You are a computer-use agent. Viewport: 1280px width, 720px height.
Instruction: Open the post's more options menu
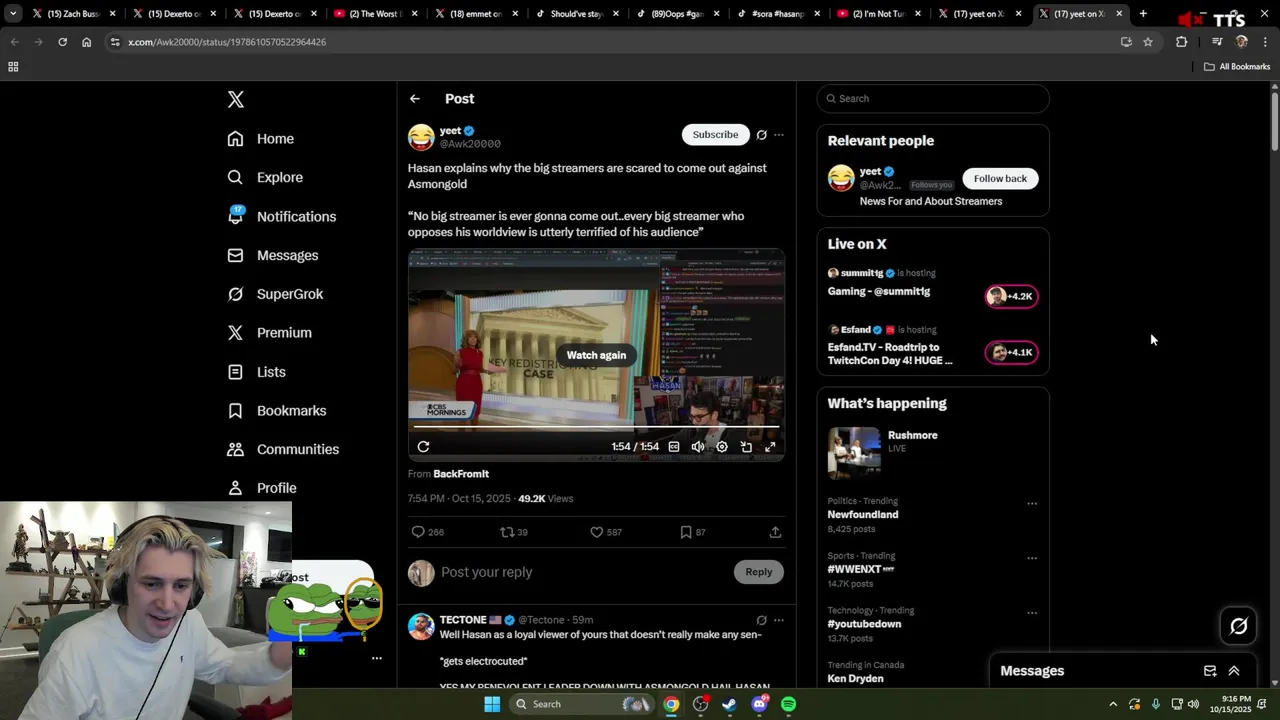pos(778,135)
